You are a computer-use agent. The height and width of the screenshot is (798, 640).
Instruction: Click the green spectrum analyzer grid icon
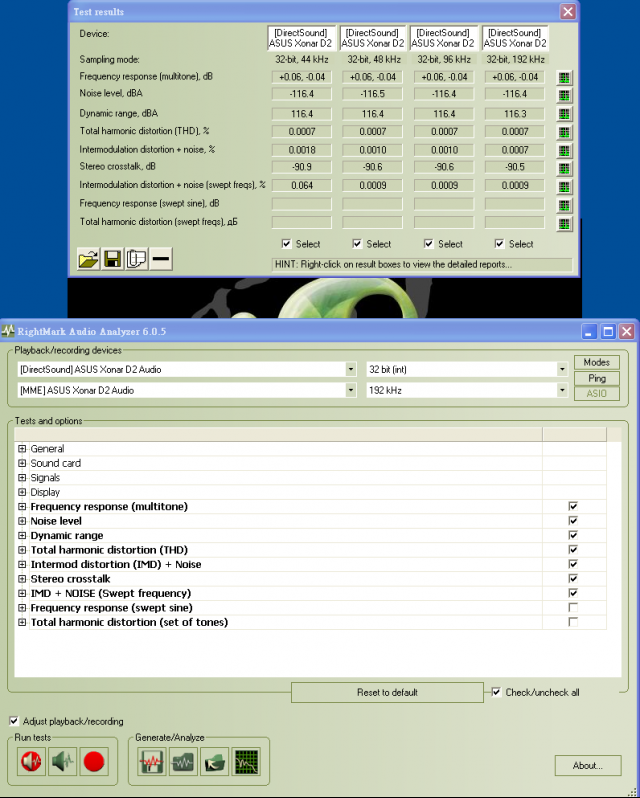click(246, 761)
